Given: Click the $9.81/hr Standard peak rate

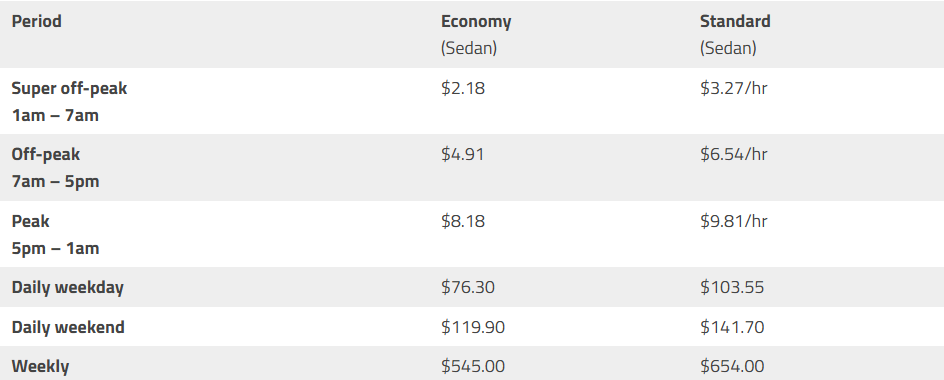Looking at the screenshot, I should [733, 221].
